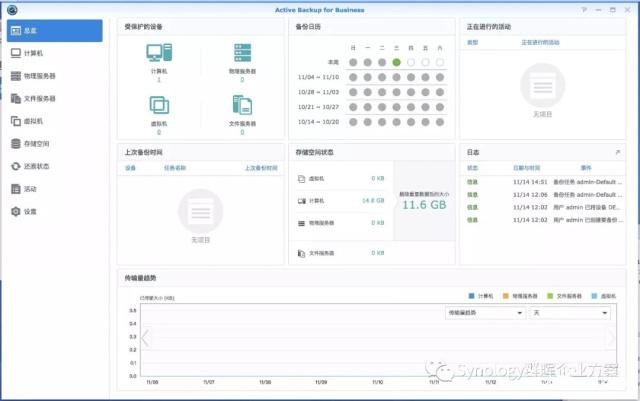Click the "11/04 – 11/10" week label

coord(318,77)
